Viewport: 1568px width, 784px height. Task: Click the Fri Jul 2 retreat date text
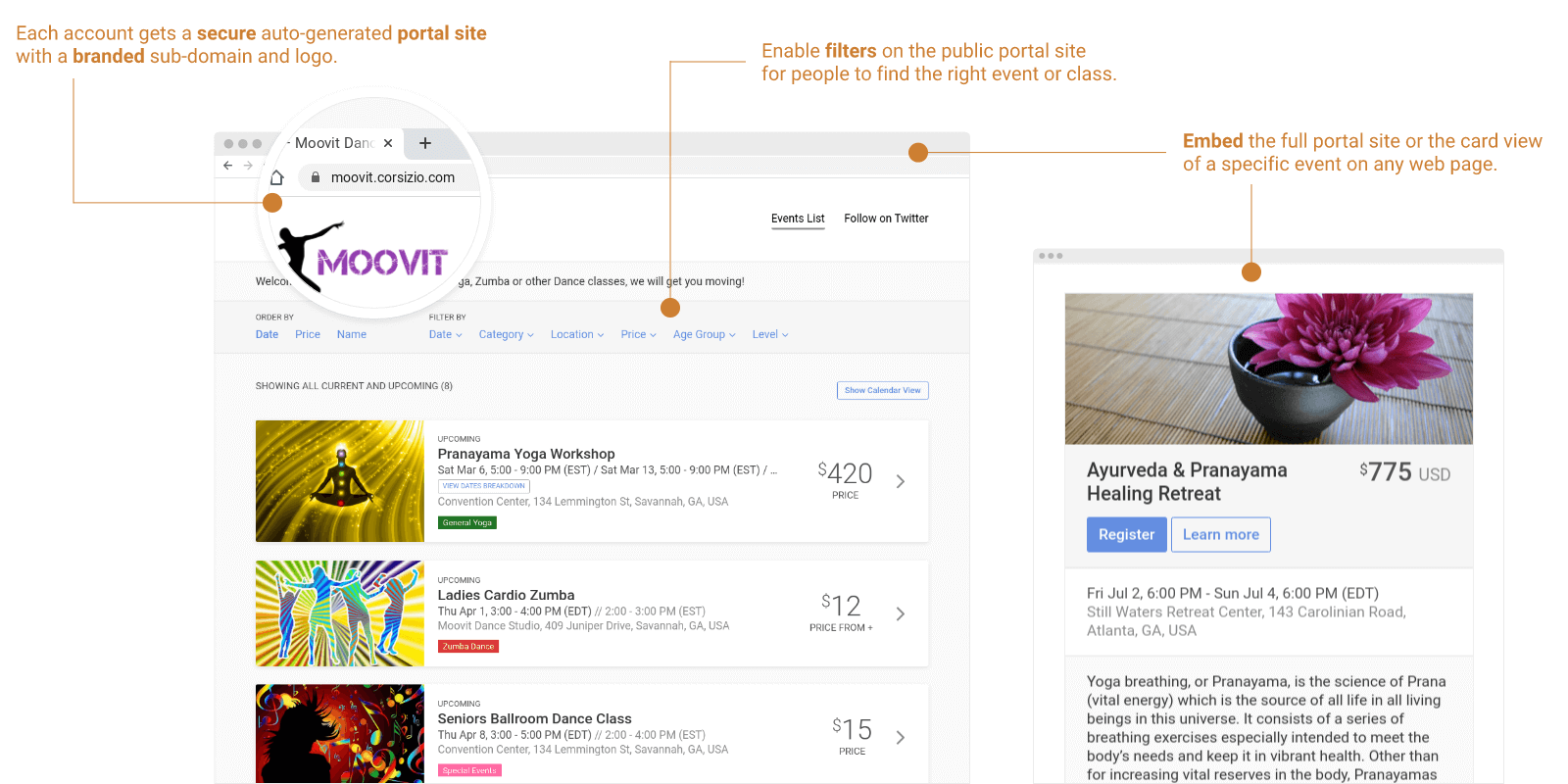click(1233, 593)
